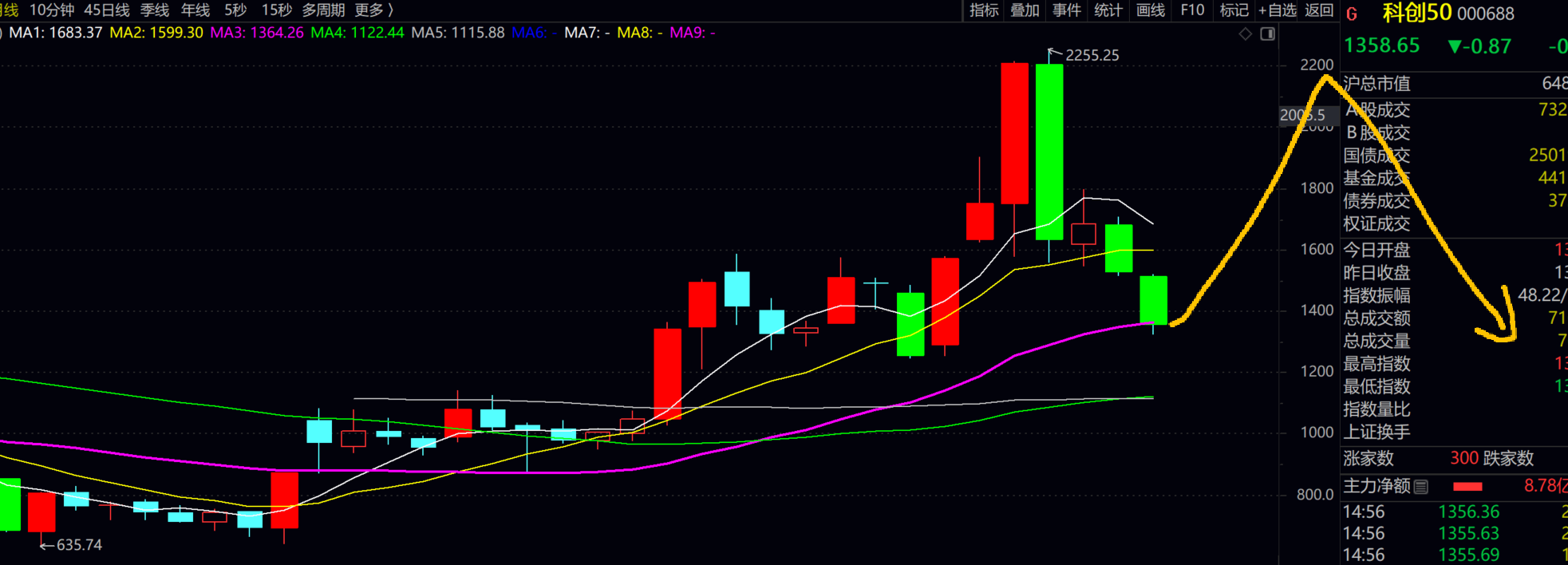Select the 今日开盘 row label
Image resolution: width=1568 pixels, height=565 pixels.
pyautogui.click(x=1376, y=251)
